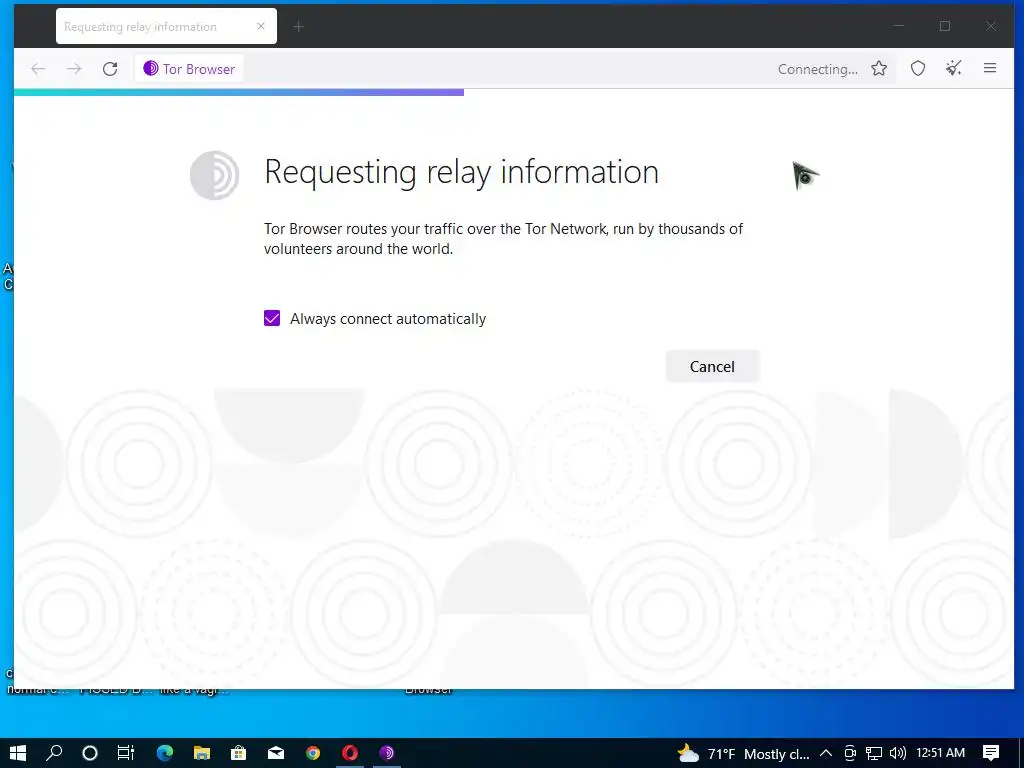Close the Requesting relay information tab
Screen dimensions: 1024x768
click(x=261, y=26)
